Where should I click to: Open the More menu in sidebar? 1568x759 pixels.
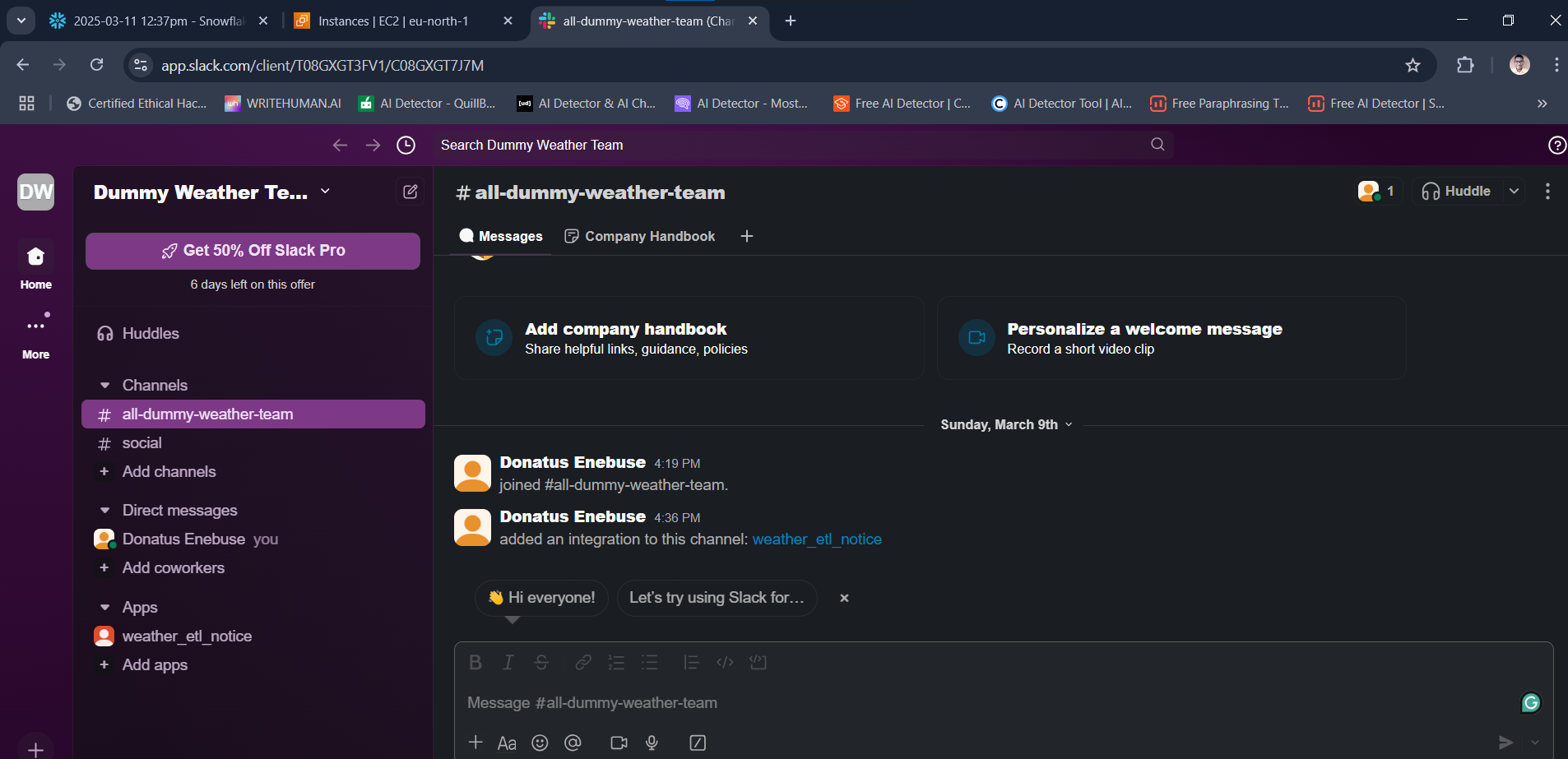pos(35,336)
